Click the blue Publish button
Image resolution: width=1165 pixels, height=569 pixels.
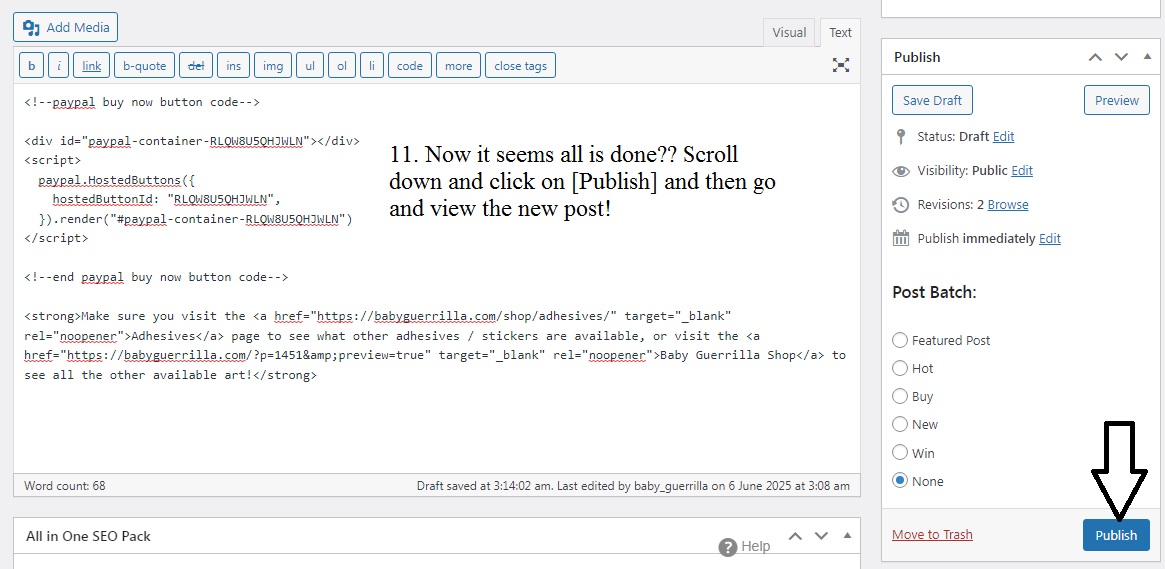click(1116, 535)
